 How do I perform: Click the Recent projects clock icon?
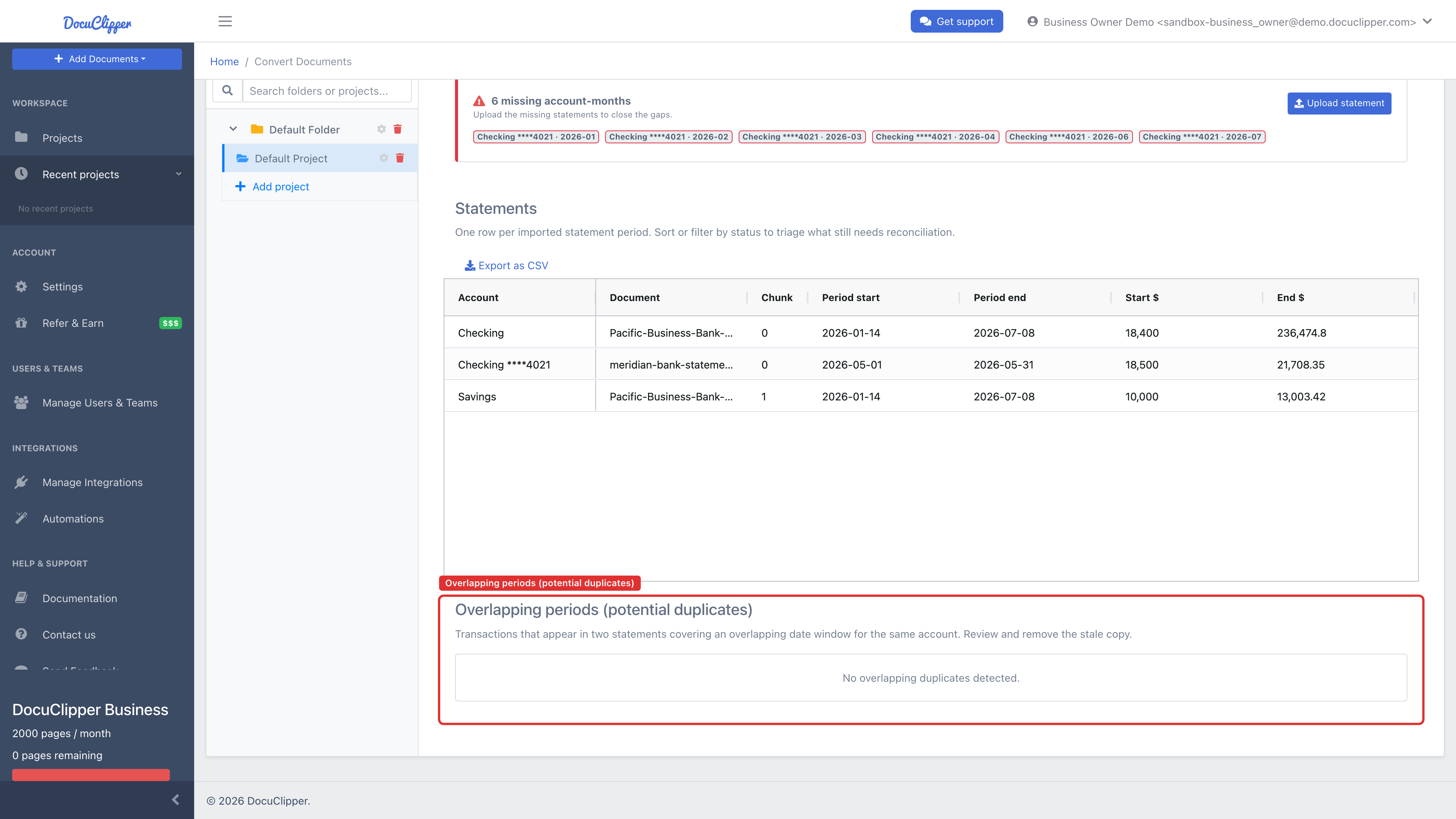pos(21,174)
